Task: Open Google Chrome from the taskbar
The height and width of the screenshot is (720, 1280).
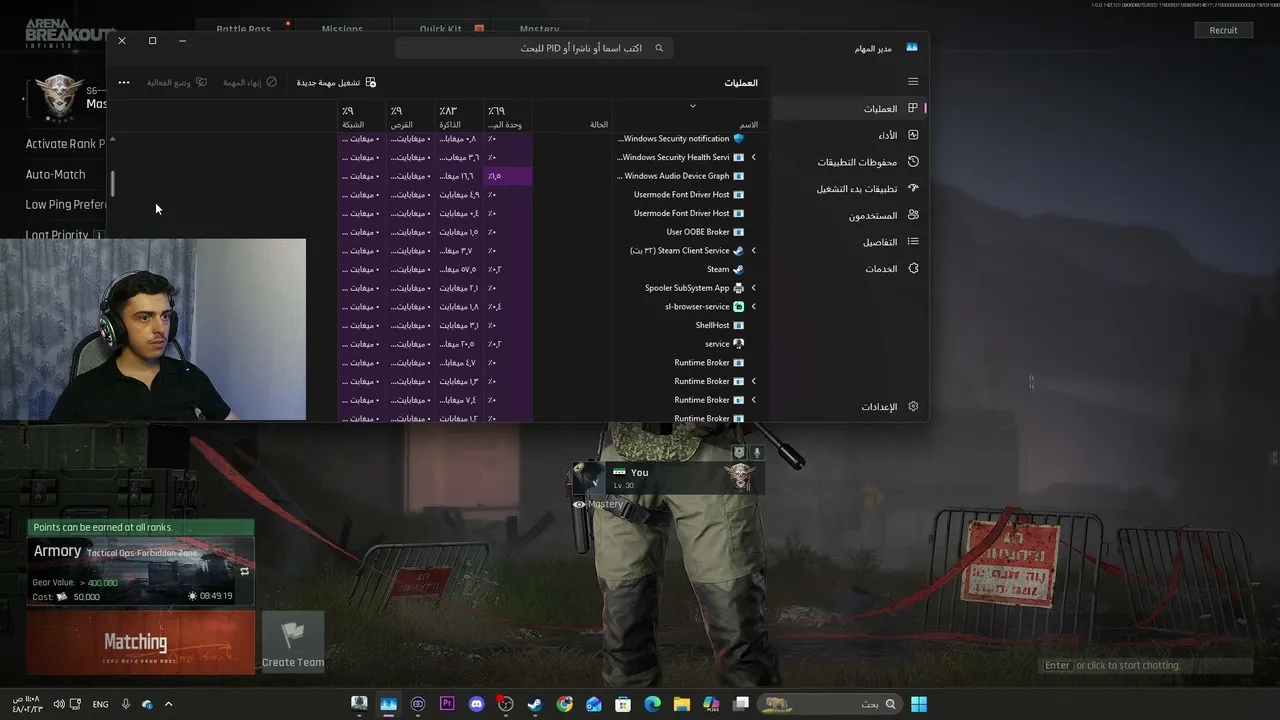Action: (x=565, y=704)
